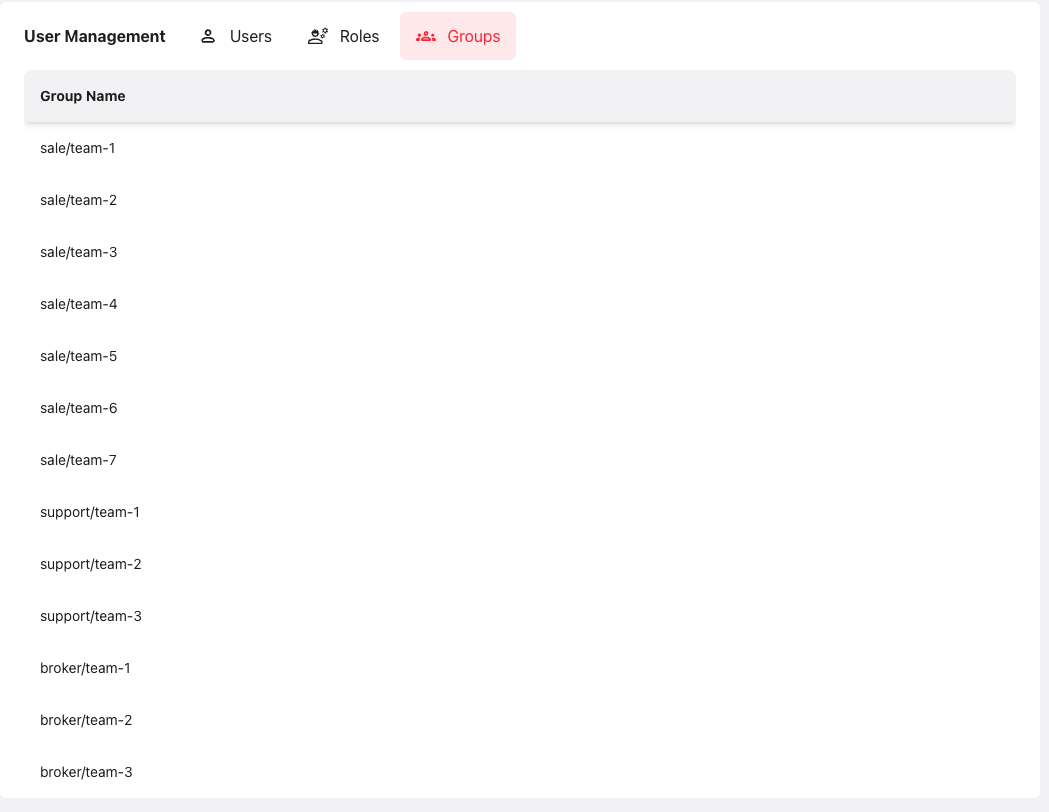Open the broker/team-2 group
Viewport: 1049px width, 812px height.
tap(520, 720)
